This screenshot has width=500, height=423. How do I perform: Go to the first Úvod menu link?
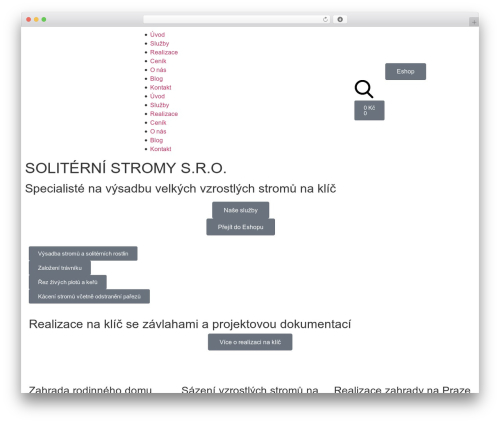(x=157, y=35)
